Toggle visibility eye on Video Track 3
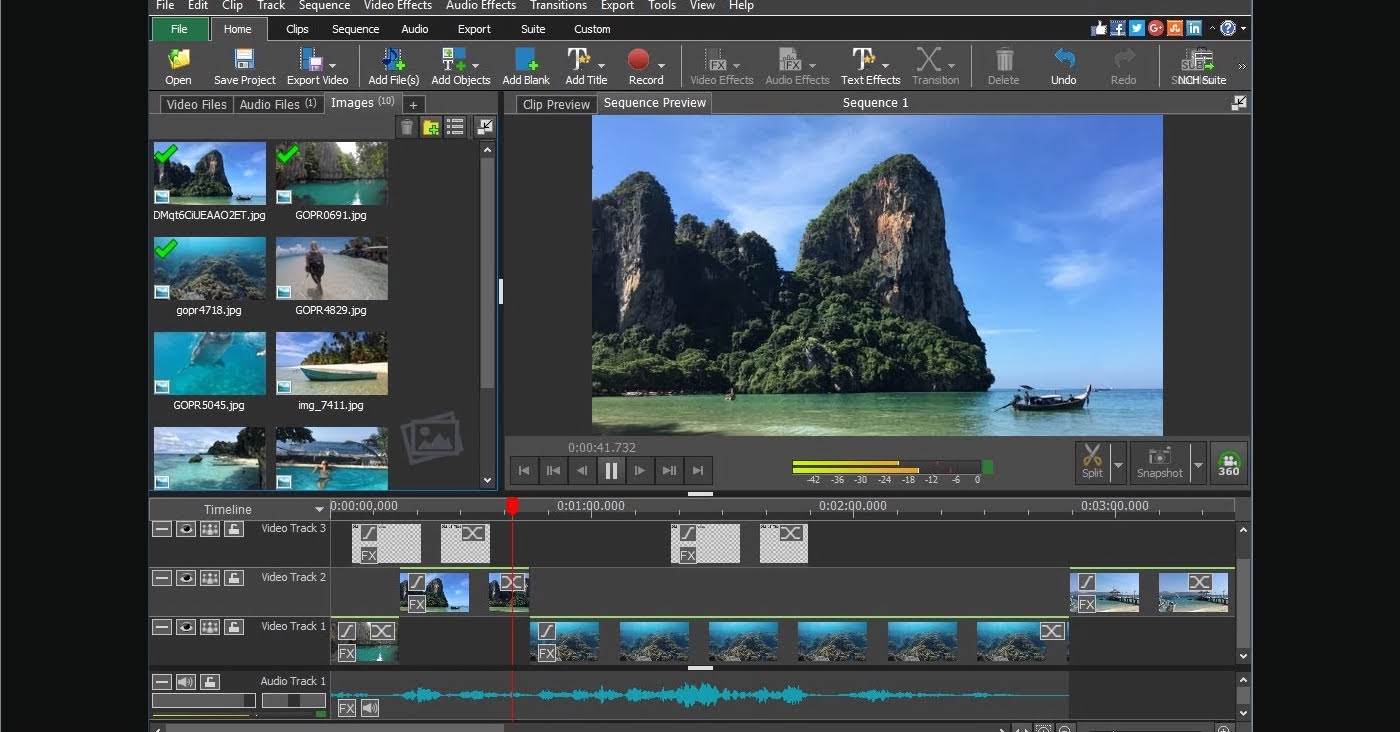Image resolution: width=1400 pixels, height=732 pixels. (x=186, y=529)
